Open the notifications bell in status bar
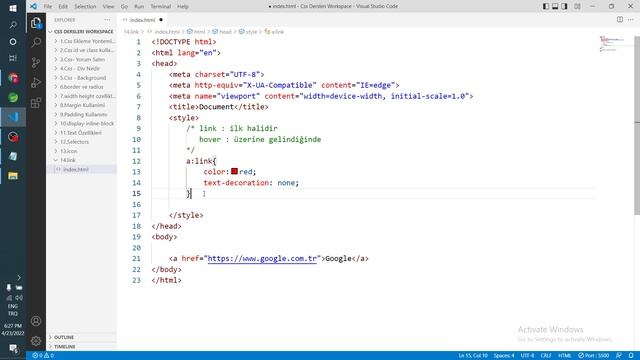The height and width of the screenshot is (360, 640). tap(631, 356)
